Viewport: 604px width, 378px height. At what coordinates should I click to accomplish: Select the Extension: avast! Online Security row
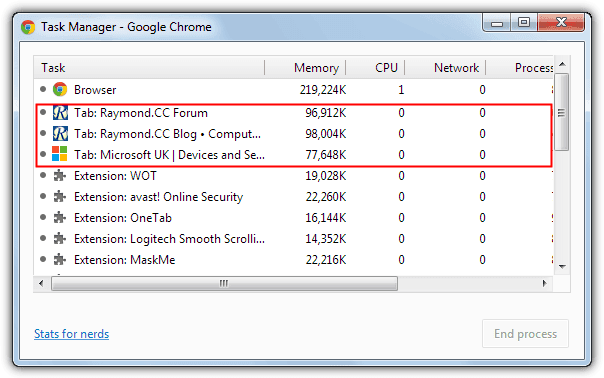click(294, 197)
